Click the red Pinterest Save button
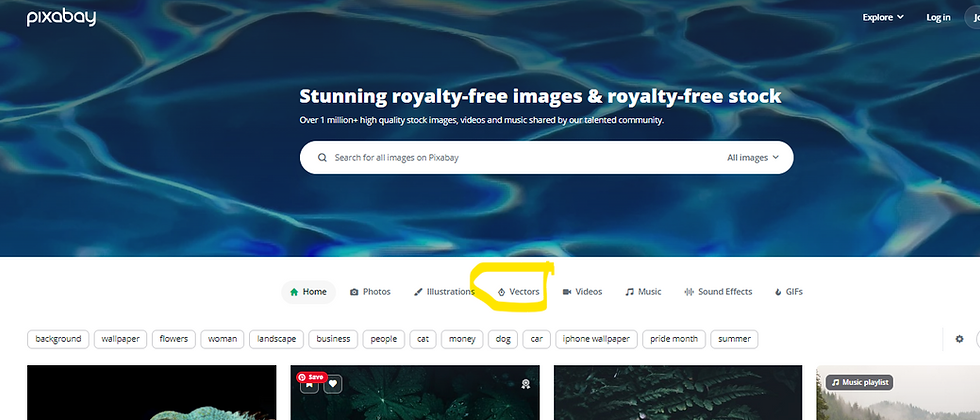The height and width of the screenshot is (420, 980). (x=312, y=377)
